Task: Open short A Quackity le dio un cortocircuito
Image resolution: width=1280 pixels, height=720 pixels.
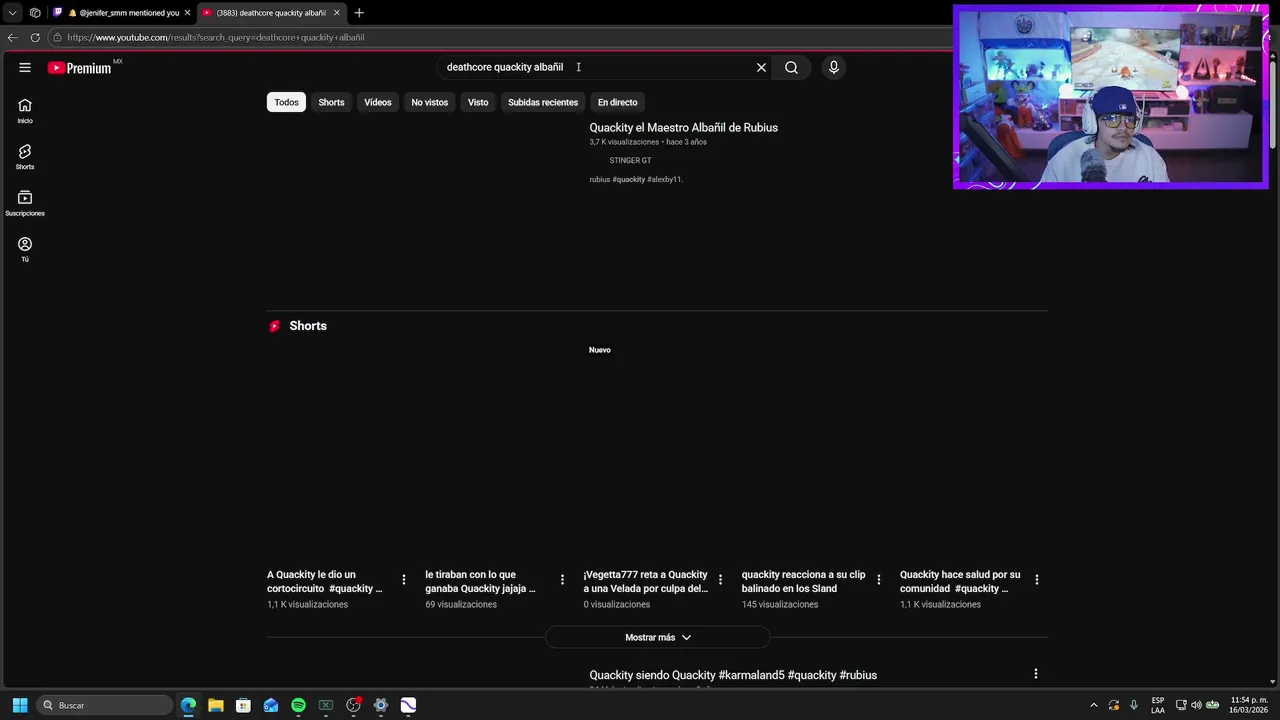Action: 325,581
